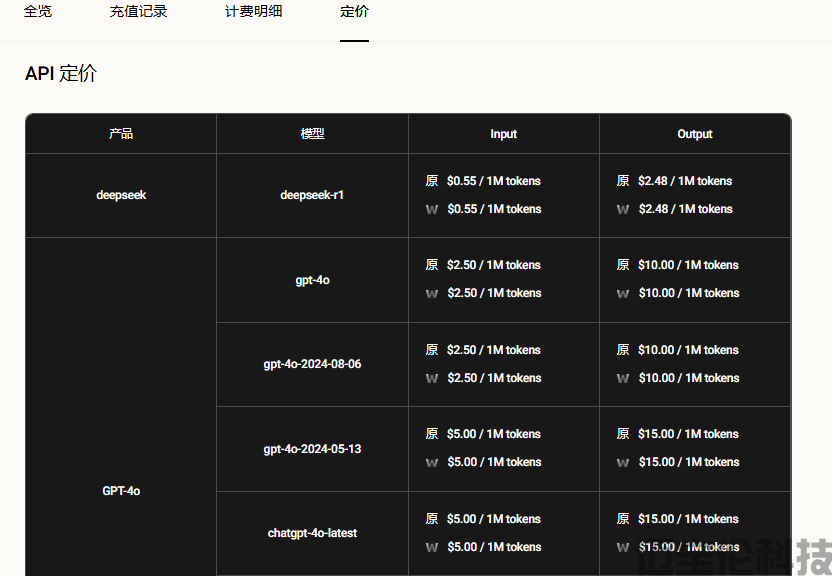Switch to the 全览 tab
832x576 pixels.
pos(38,12)
